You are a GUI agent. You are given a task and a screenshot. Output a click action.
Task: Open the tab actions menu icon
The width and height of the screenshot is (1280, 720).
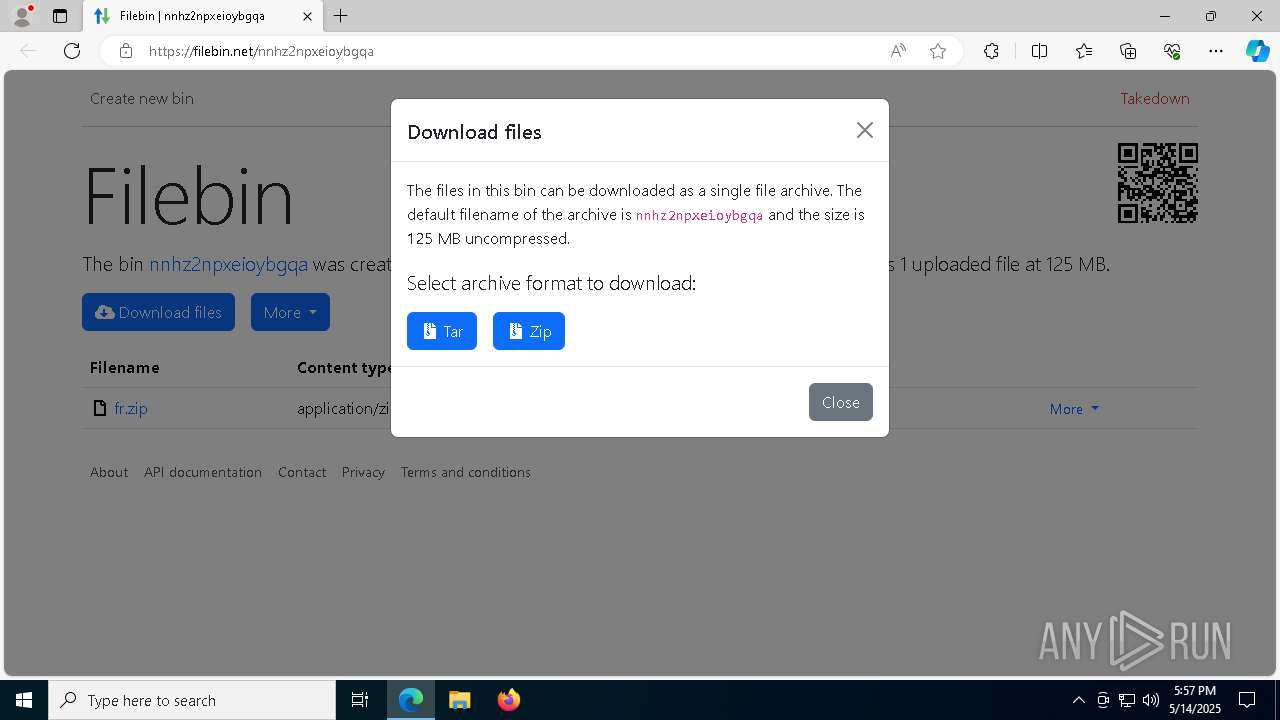[x=60, y=16]
